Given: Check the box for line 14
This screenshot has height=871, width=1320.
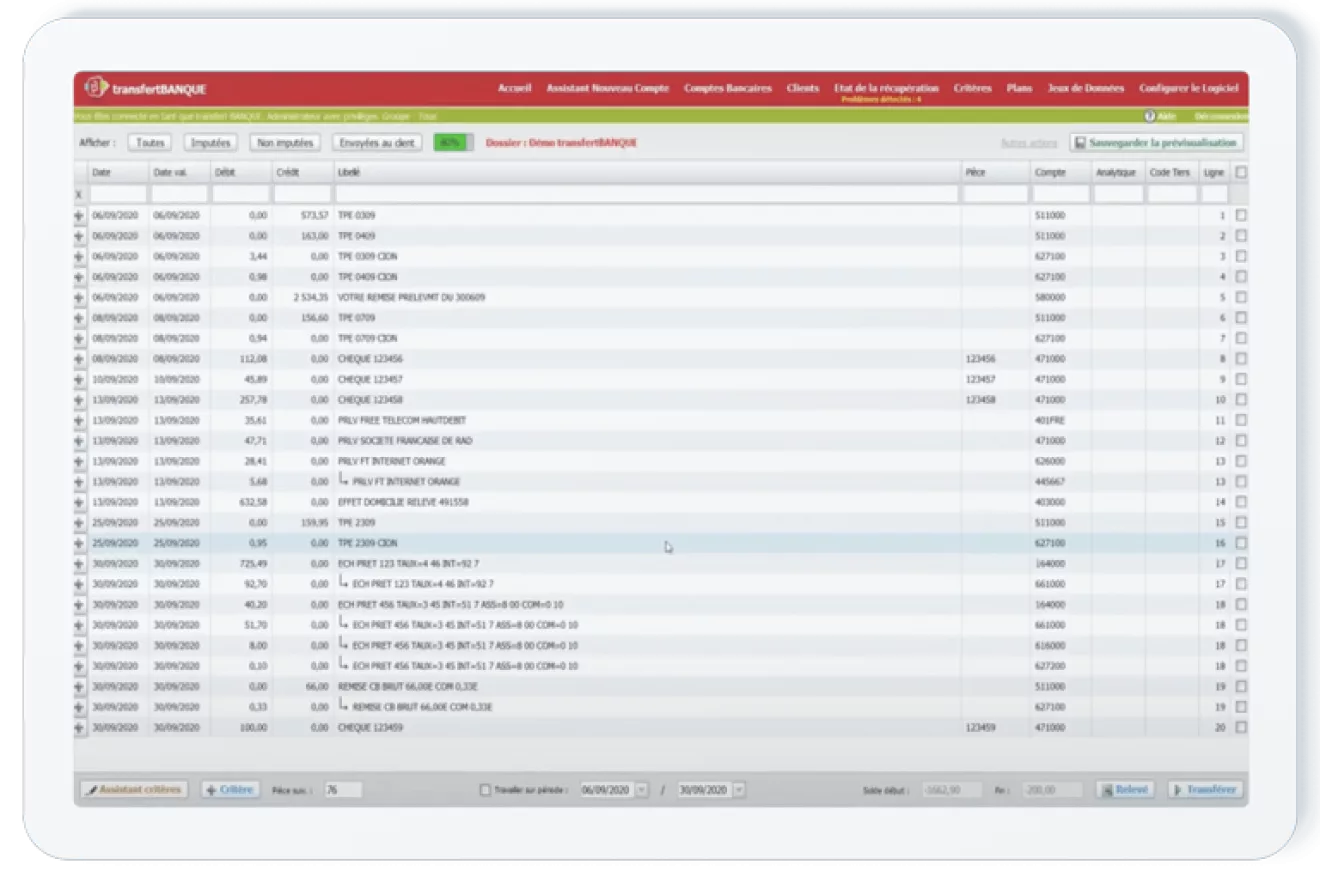Looking at the screenshot, I should 1241,502.
